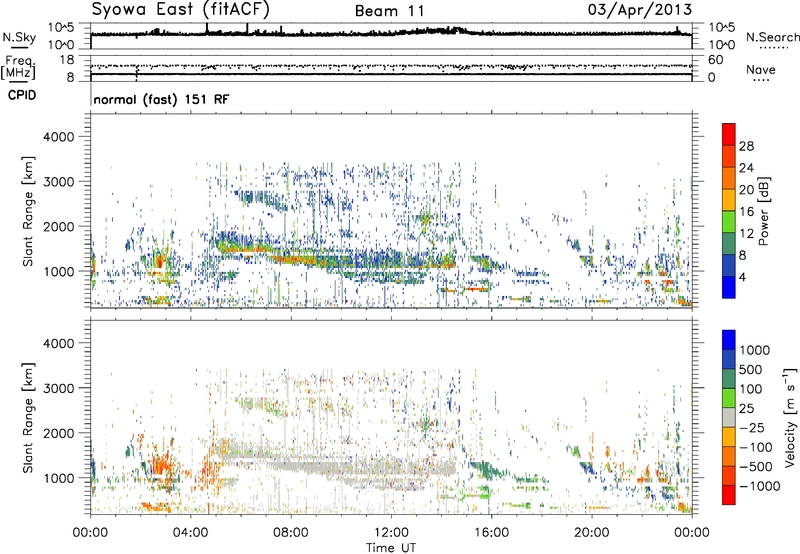Image resolution: width=800 pixels, height=554 pixels.
Task: Select the 'normal (fast) 151 RF' mode text
Action: tap(161, 99)
